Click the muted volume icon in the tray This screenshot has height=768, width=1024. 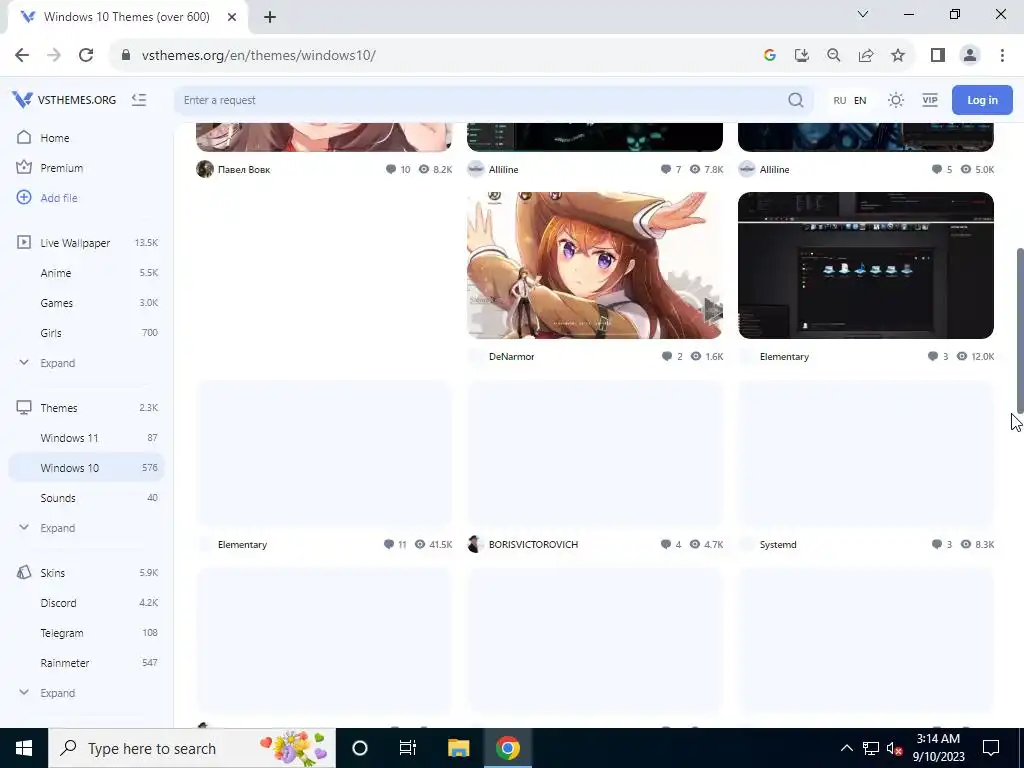coord(894,748)
